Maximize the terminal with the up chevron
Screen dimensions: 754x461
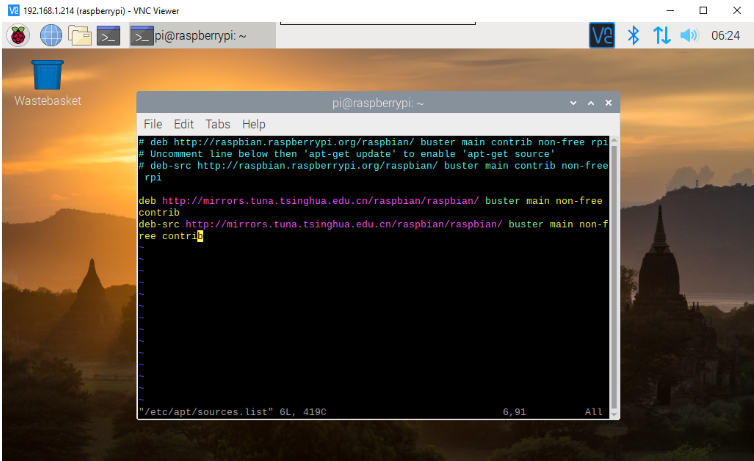click(591, 103)
